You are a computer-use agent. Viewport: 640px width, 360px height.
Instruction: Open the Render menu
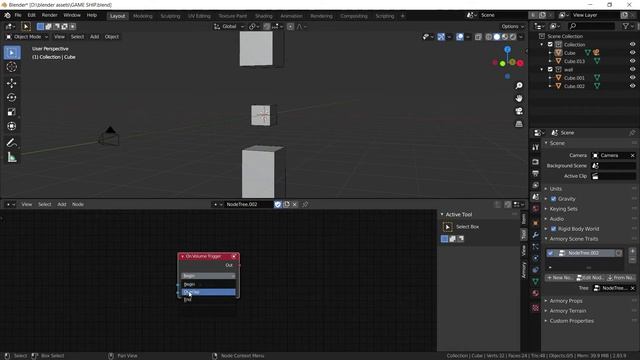coord(49,16)
